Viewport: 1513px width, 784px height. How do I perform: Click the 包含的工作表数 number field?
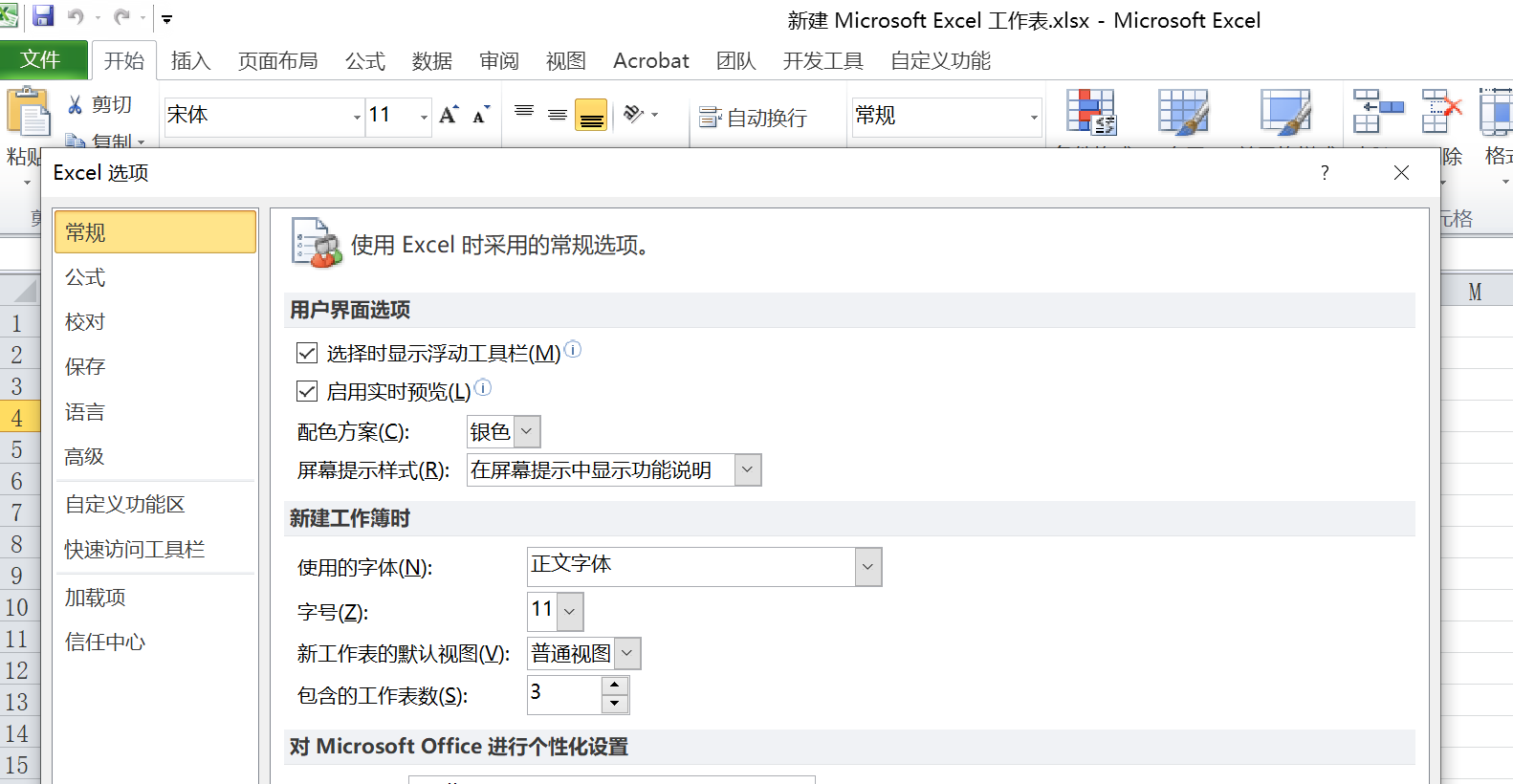point(565,695)
